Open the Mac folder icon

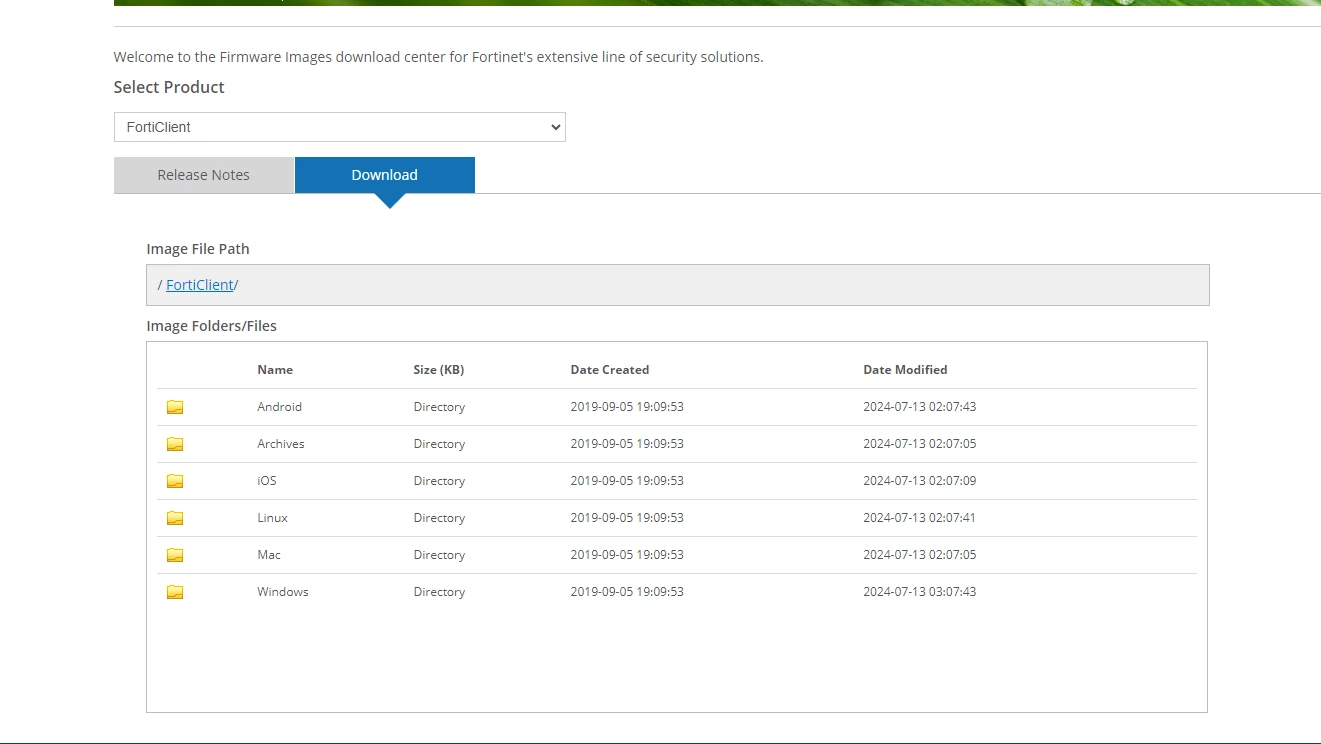pos(175,555)
